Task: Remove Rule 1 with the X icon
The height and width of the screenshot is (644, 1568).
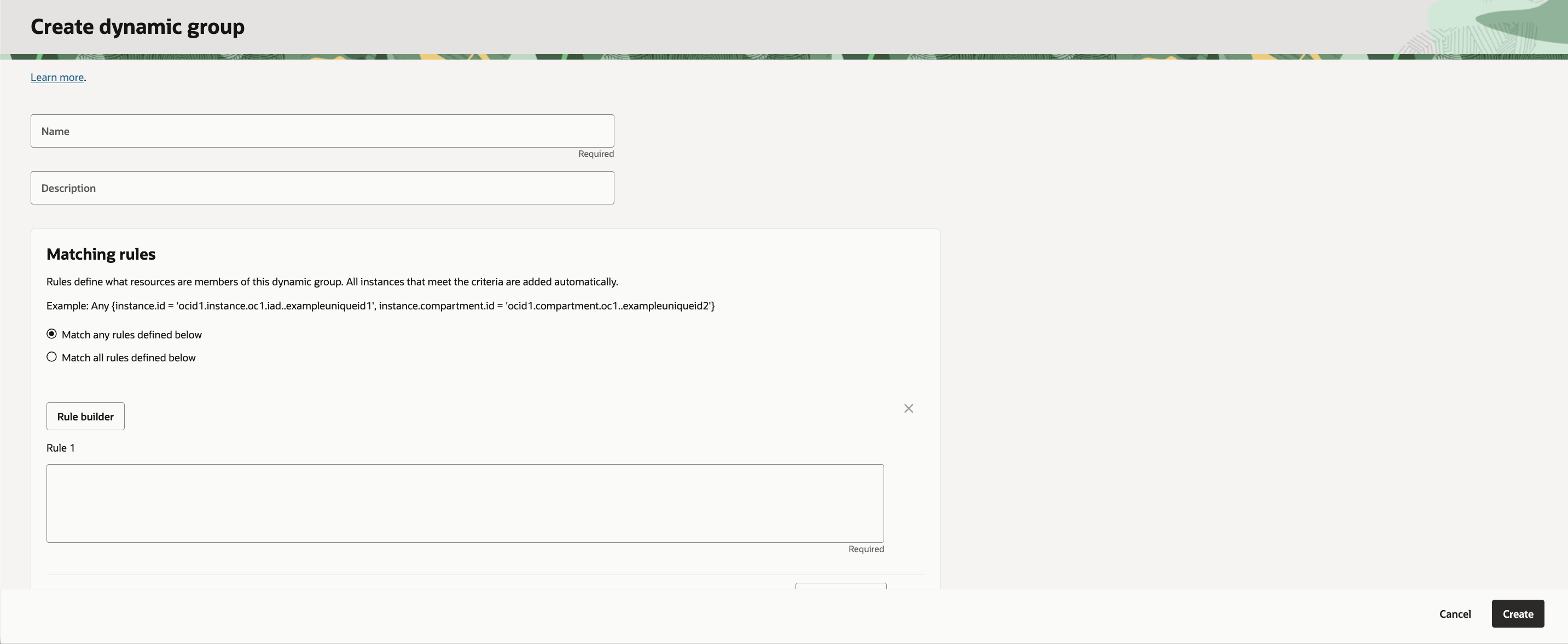Action: 908,409
